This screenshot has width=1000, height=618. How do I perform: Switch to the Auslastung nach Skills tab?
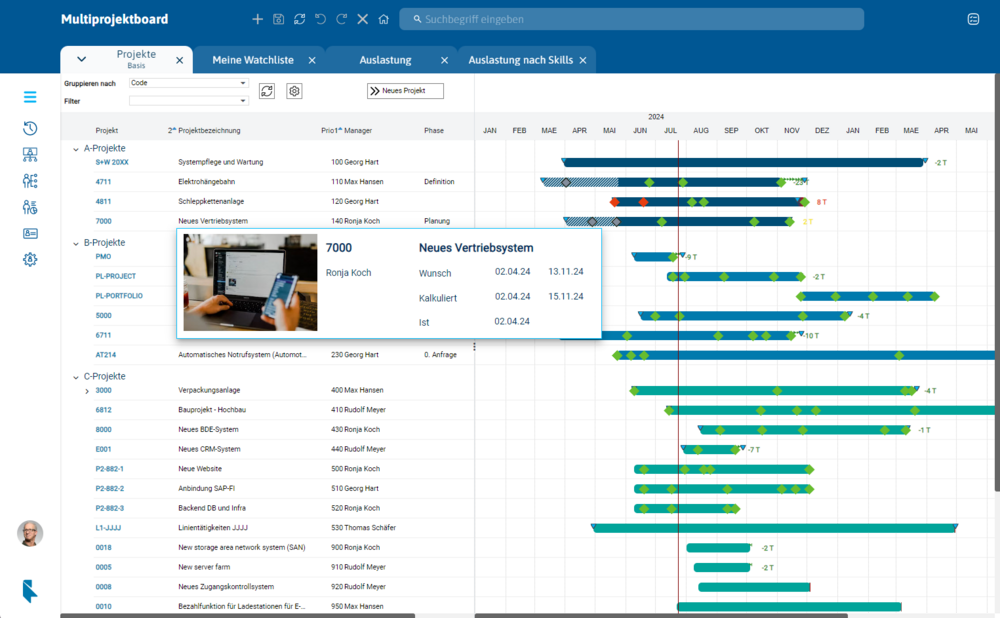520,60
